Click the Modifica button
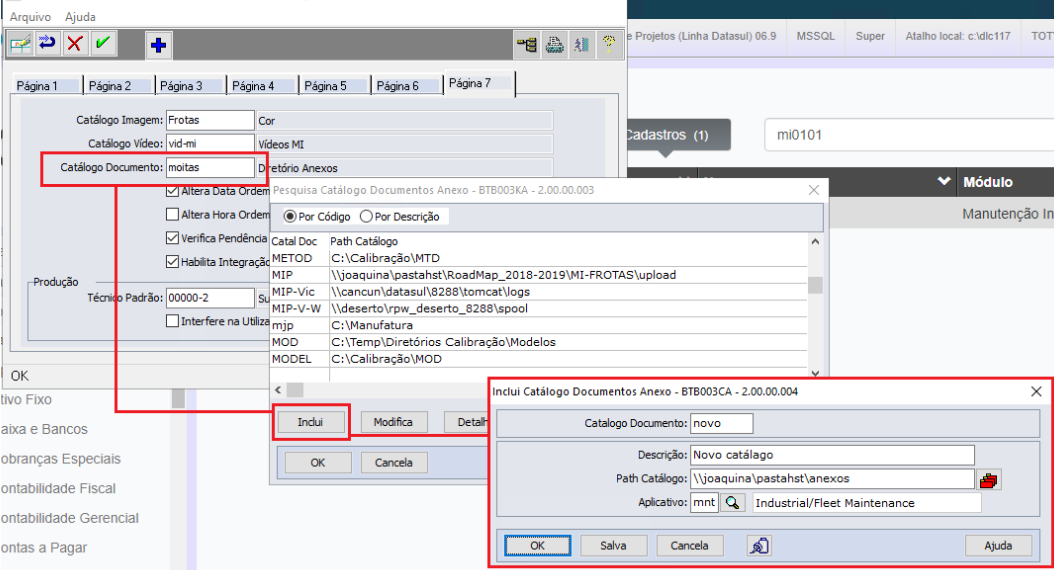Image resolution: width=1058 pixels, height=575 pixels. pyautogui.click(x=393, y=422)
